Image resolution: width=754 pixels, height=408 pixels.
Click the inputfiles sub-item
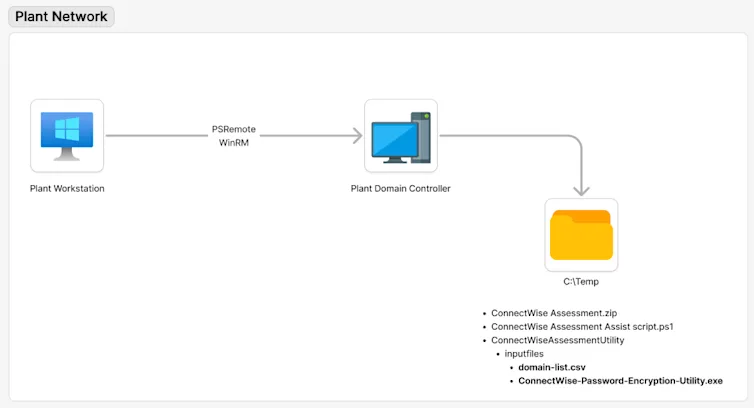(524, 354)
